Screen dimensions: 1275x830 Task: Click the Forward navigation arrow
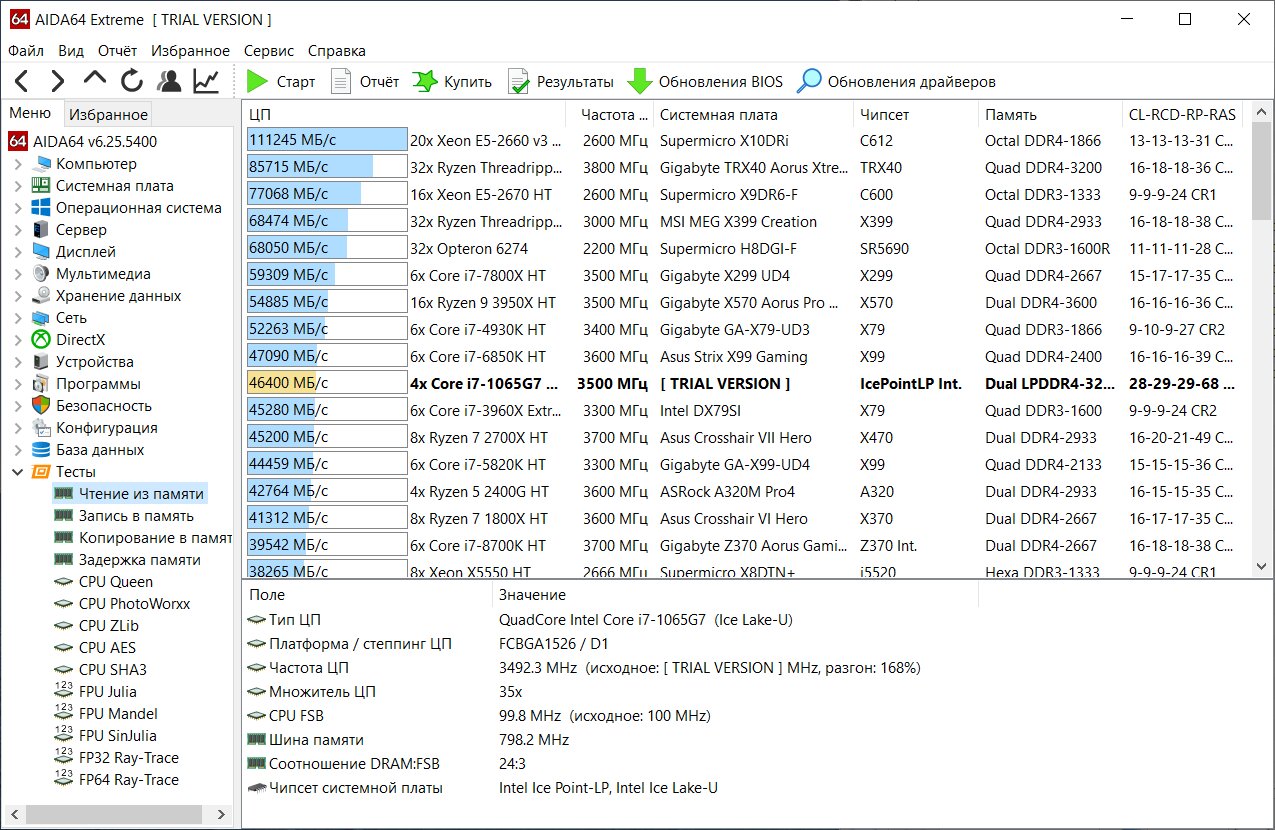pos(58,81)
